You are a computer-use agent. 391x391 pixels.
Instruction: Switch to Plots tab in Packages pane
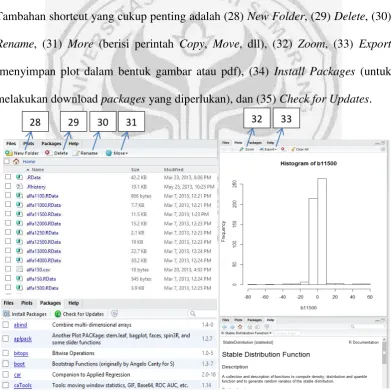point(27,303)
